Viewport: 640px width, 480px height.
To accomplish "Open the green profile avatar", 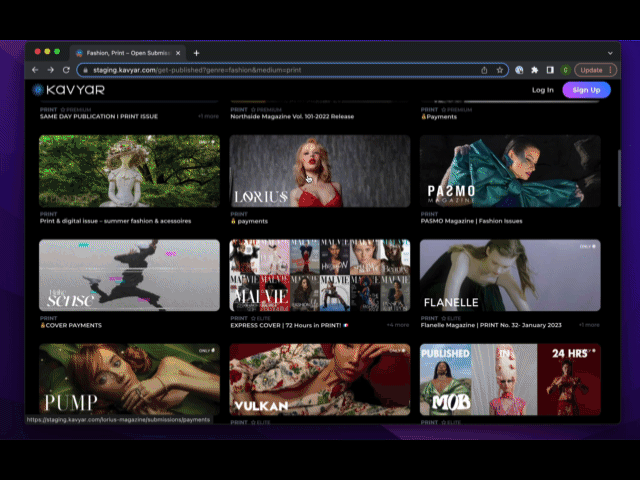I will [x=565, y=70].
